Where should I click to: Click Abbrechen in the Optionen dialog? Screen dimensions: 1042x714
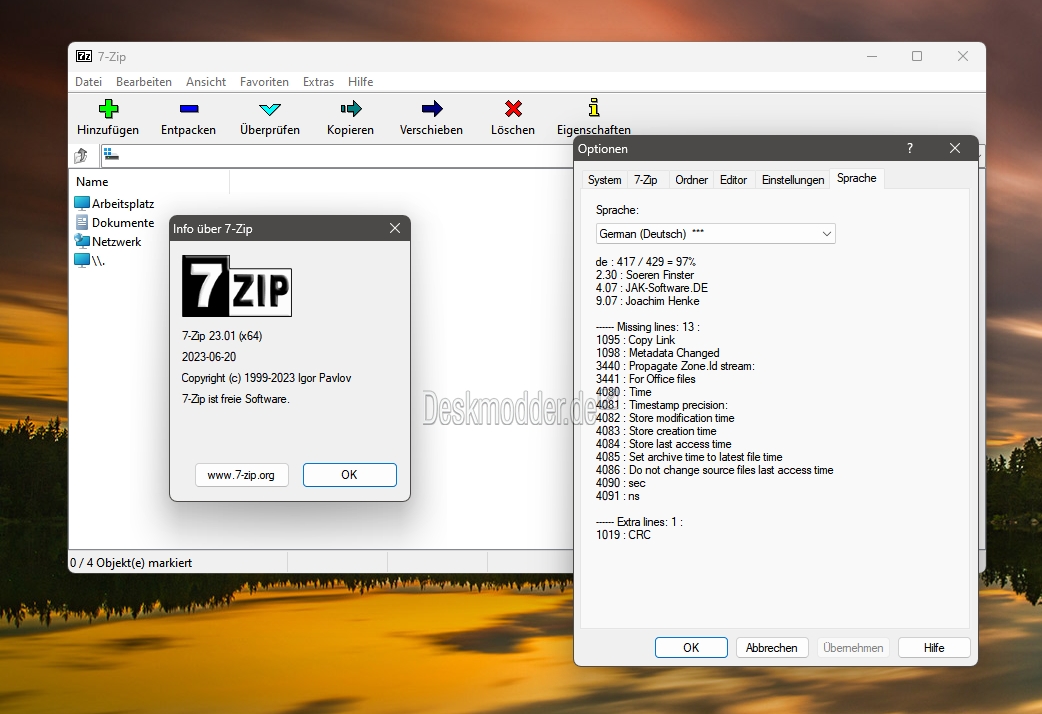[x=772, y=648]
